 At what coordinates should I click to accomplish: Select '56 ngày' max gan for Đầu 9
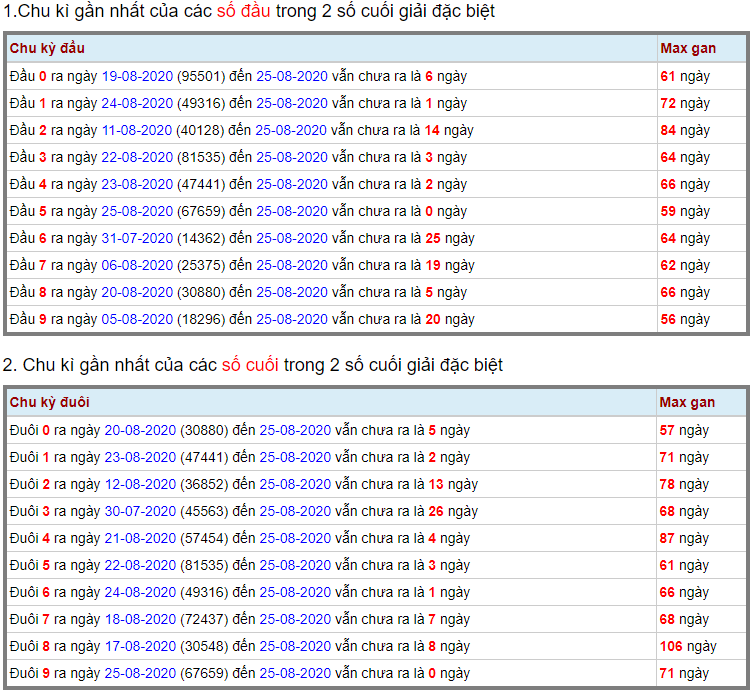(x=685, y=319)
